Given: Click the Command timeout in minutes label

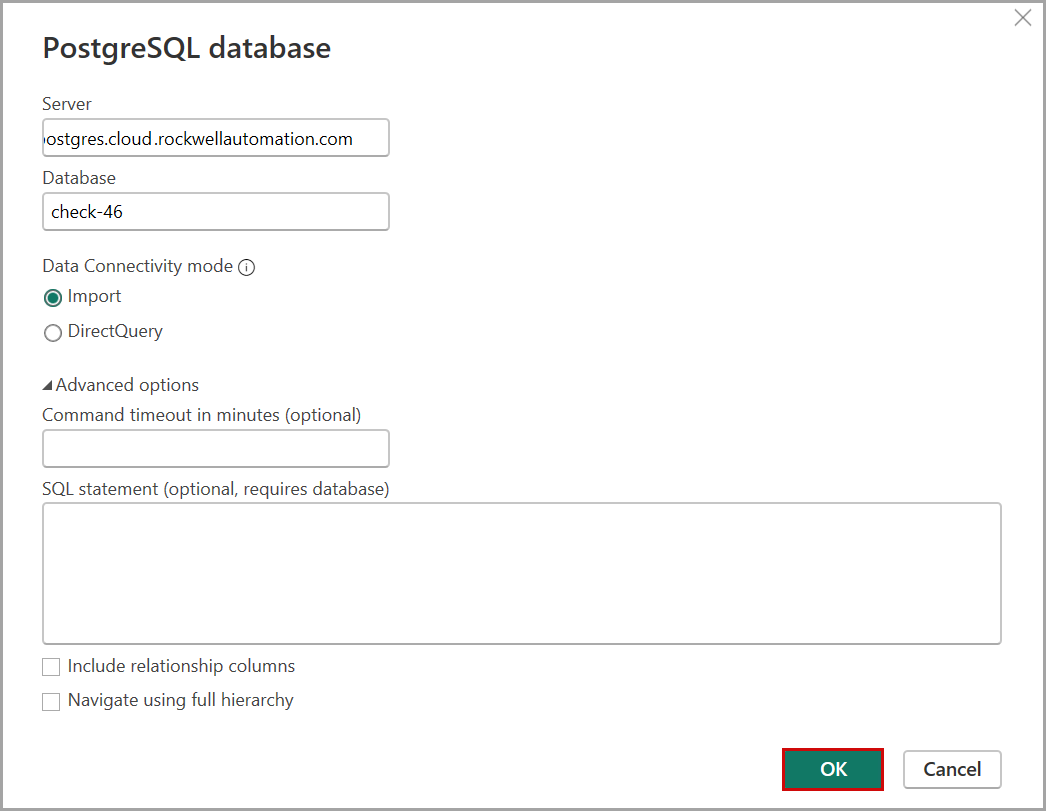Looking at the screenshot, I should pos(201,414).
